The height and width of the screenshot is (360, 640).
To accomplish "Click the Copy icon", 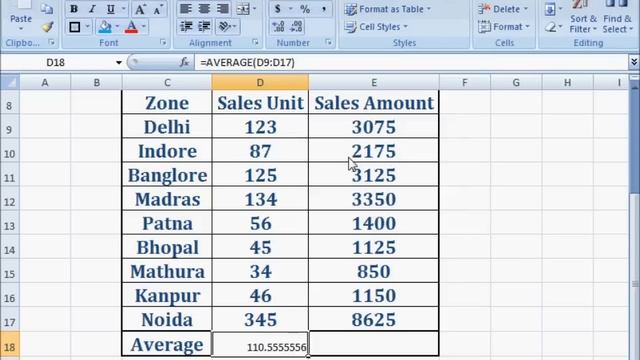I will click(x=47, y=9).
